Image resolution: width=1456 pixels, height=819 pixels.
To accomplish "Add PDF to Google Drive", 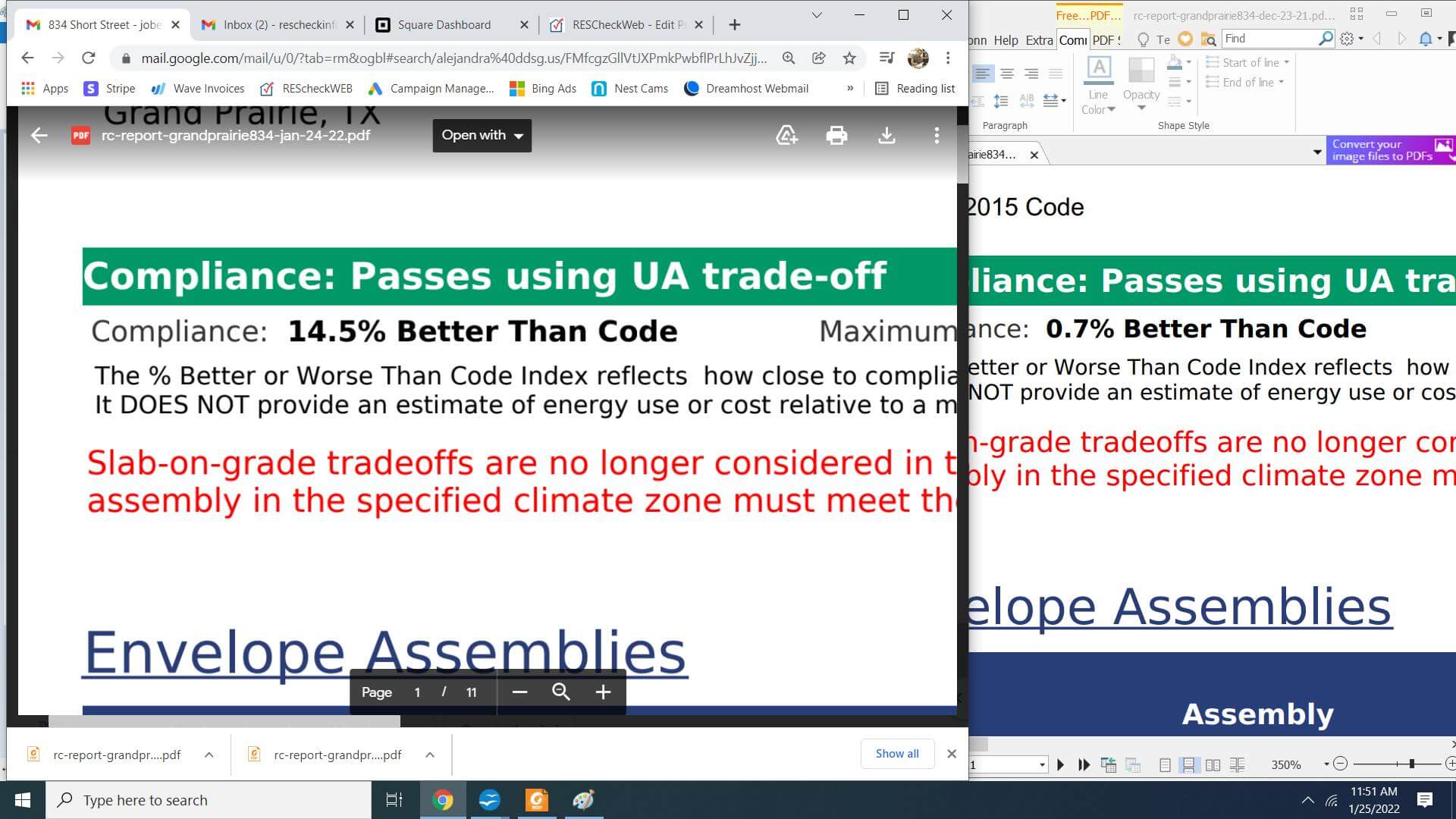I will click(x=786, y=136).
